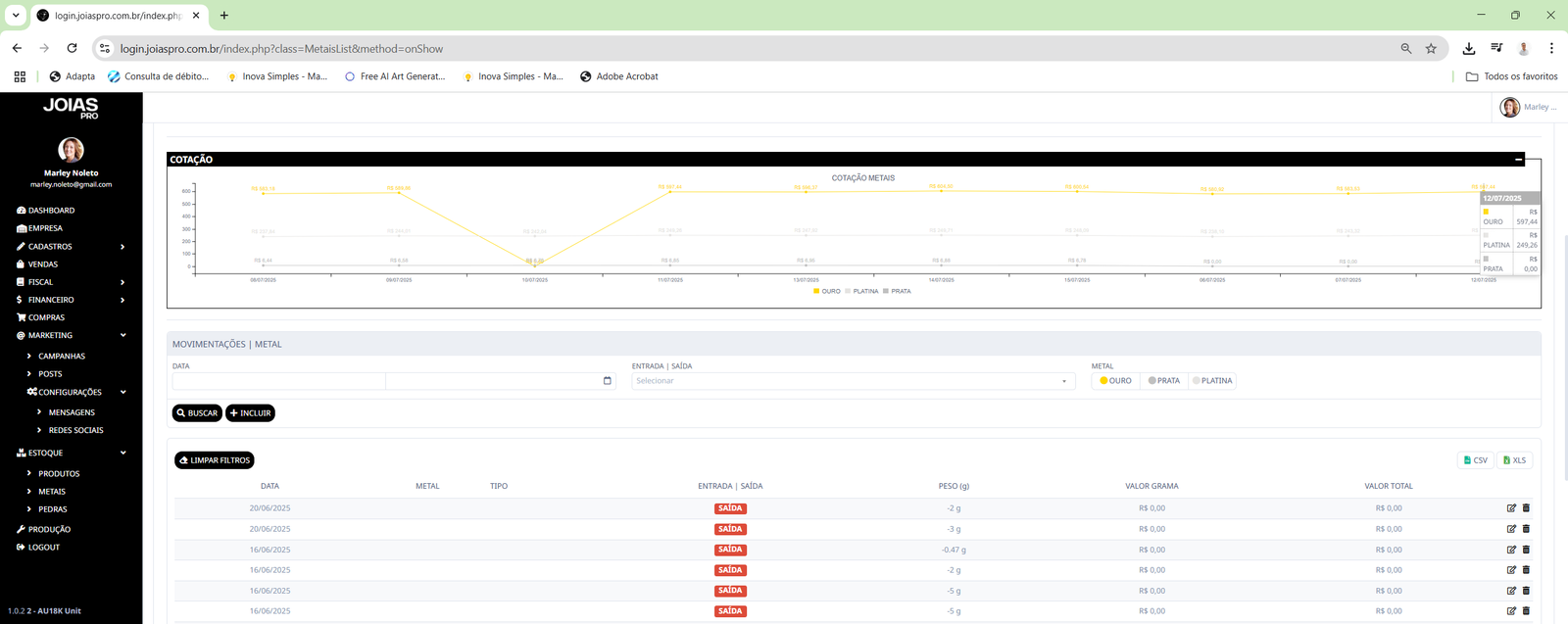1568x624 pixels.
Task: Open the Entrada | Saída select dropdown
Action: point(851,381)
